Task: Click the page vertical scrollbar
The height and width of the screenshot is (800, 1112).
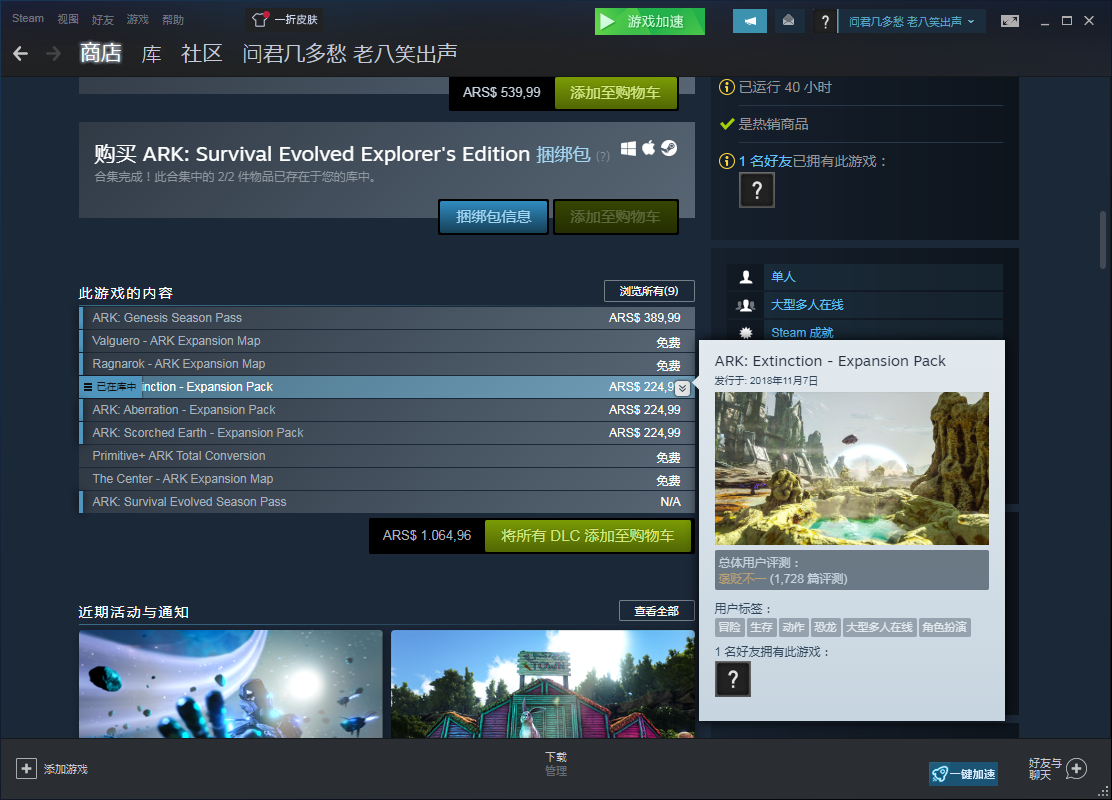Action: (x=1103, y=240)
